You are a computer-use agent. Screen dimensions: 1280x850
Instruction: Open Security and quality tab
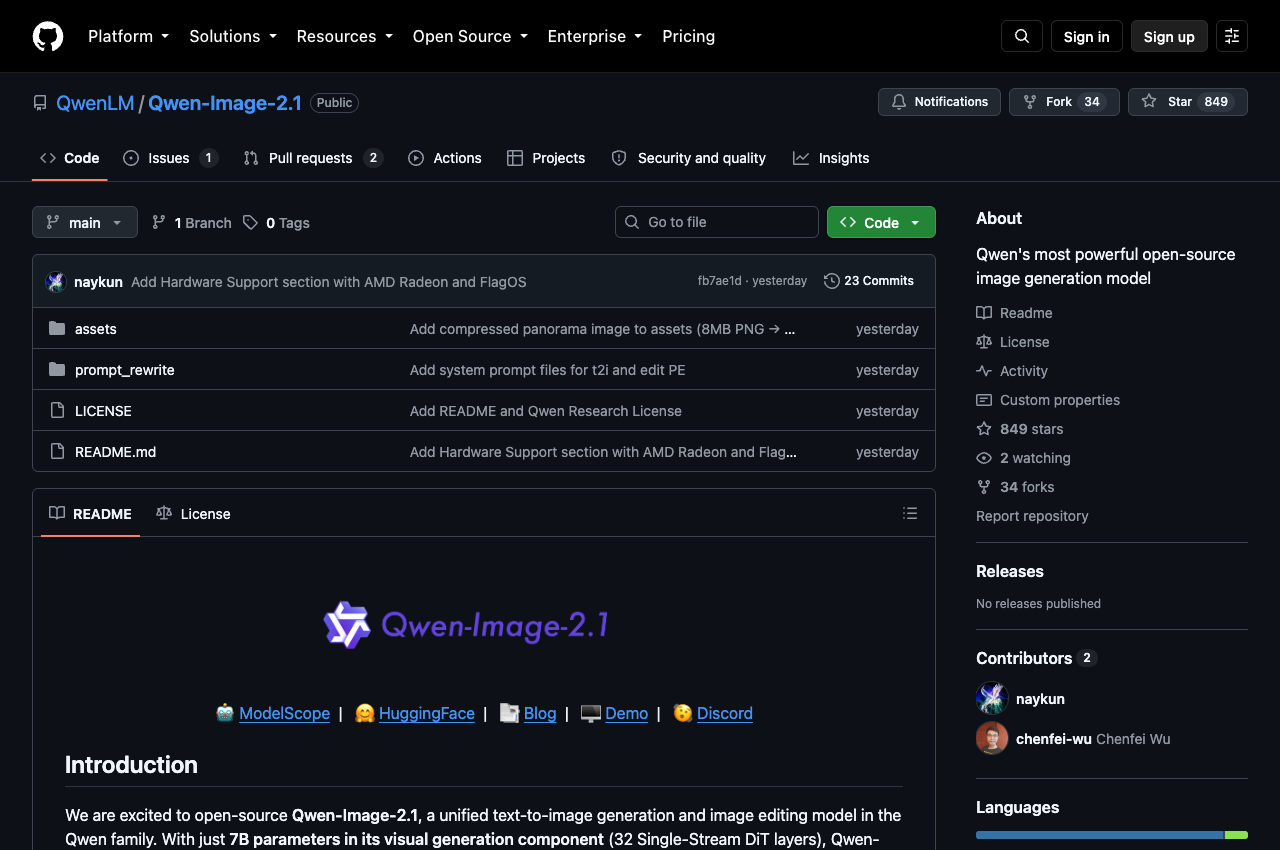688,158
